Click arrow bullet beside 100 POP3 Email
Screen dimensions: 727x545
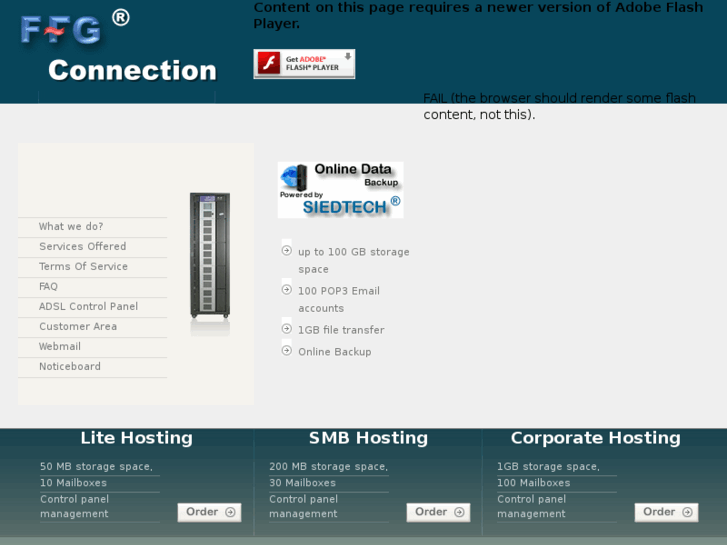(287, 289)
